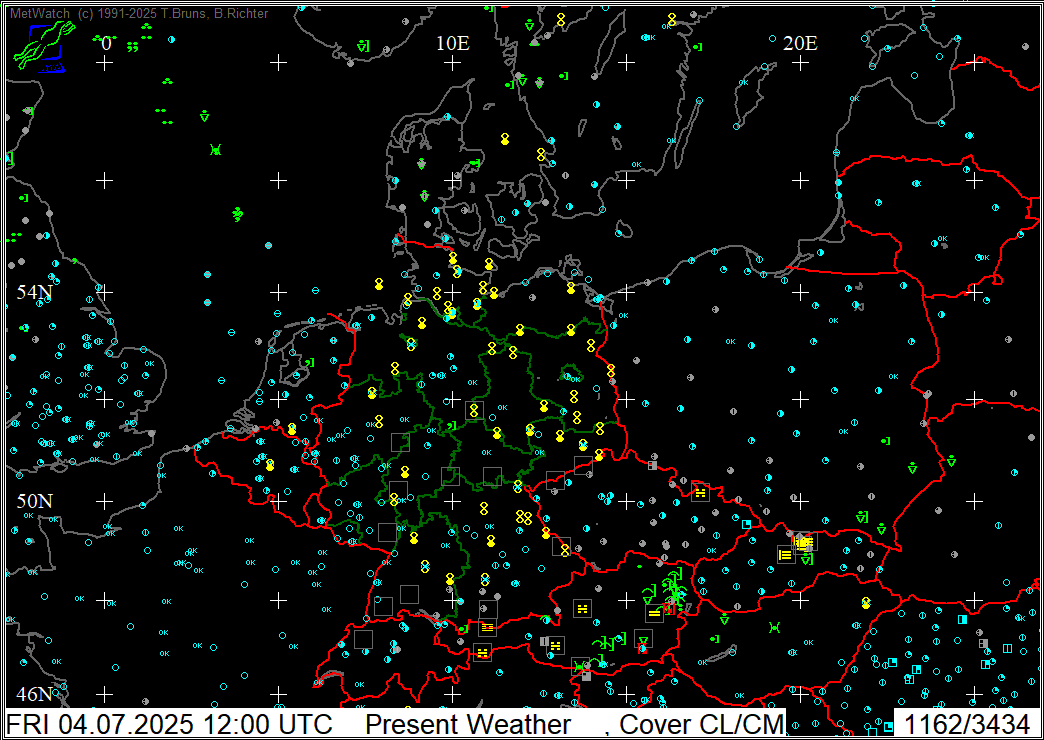Click the green double-comma drizzle symbol beside the 0 label
The height and width of the screenshot is (740, 1044).
132,47
